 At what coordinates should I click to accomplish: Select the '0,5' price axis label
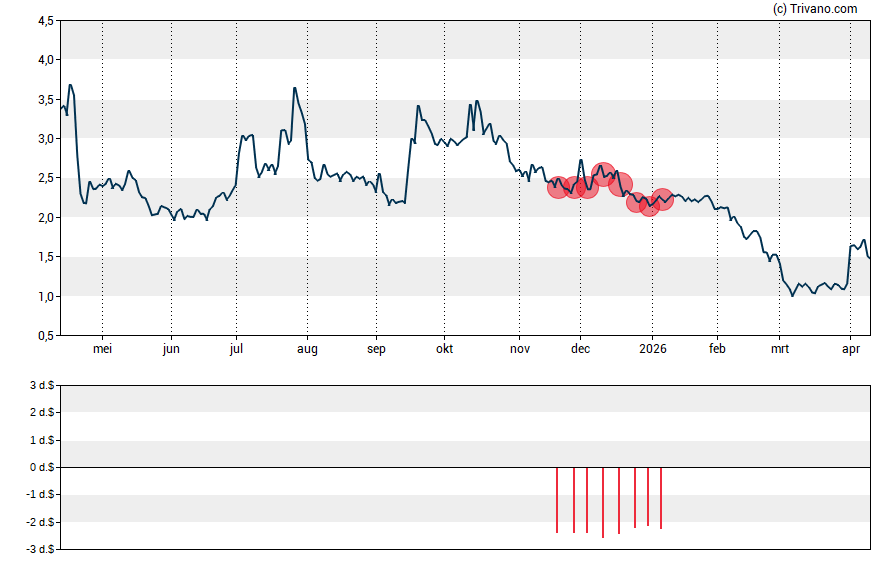click(x=44, y=336)
